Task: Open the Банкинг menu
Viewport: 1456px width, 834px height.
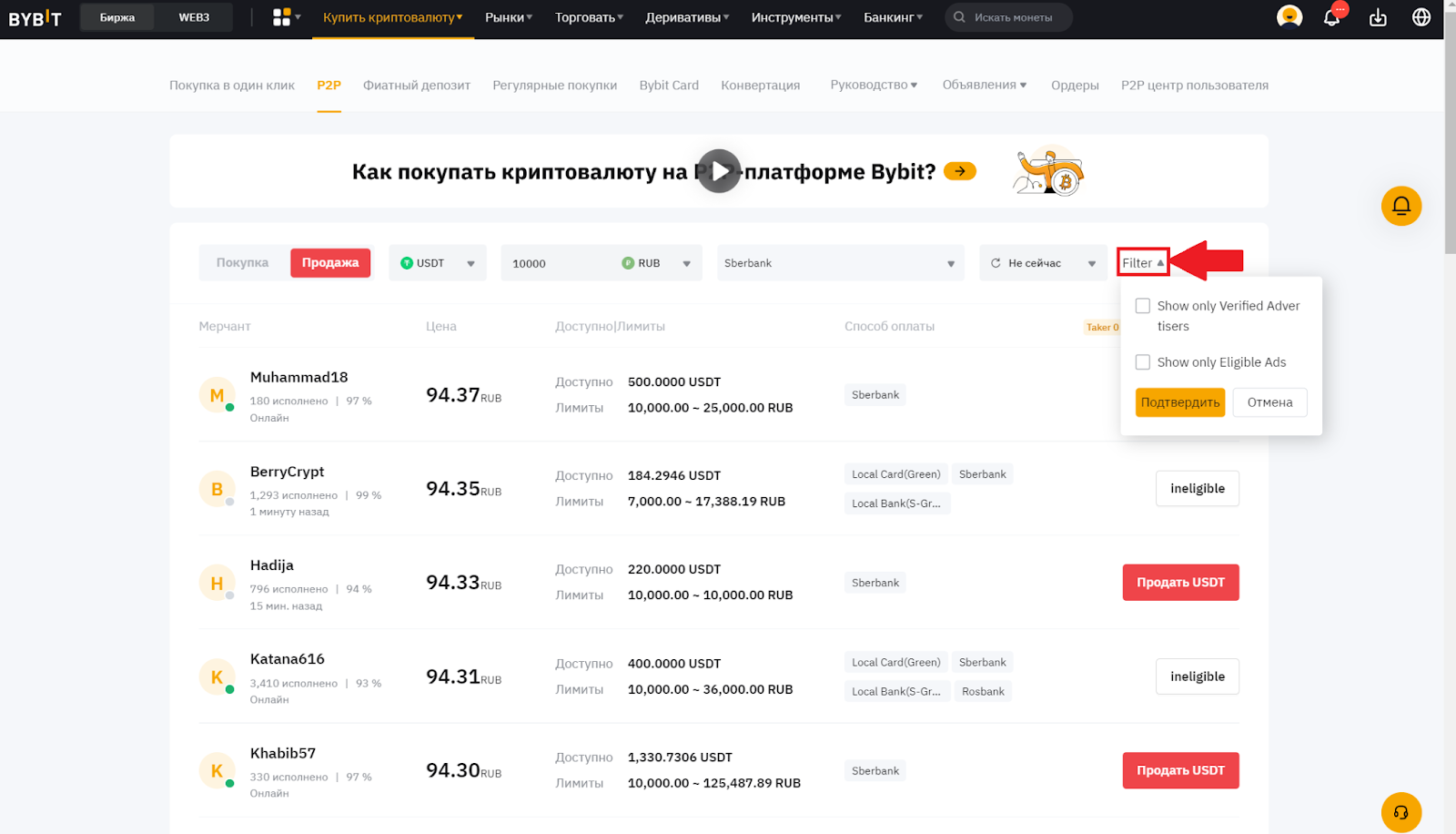Action: click(x=893, y=17)
